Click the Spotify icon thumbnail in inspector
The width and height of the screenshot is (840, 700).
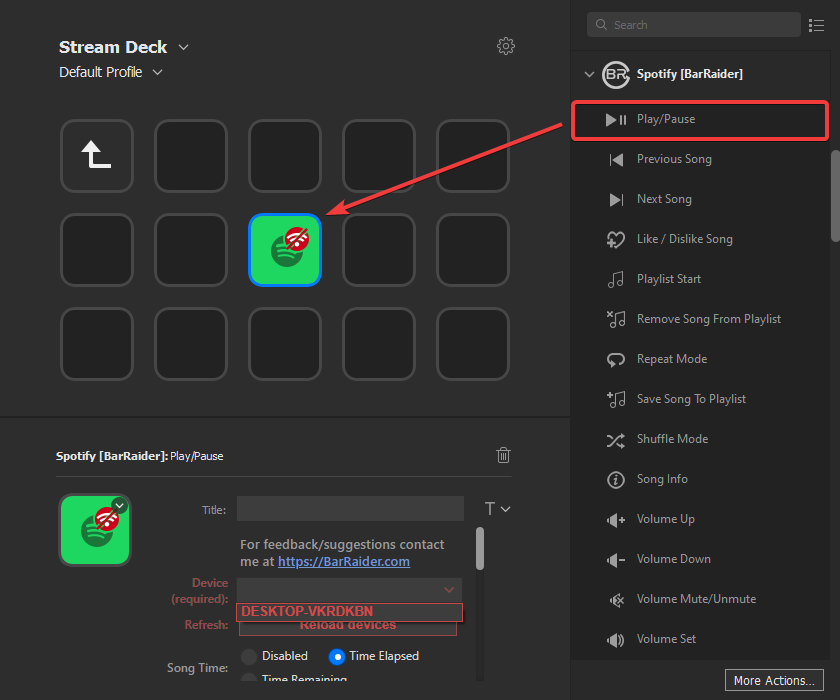coord(95,530)
